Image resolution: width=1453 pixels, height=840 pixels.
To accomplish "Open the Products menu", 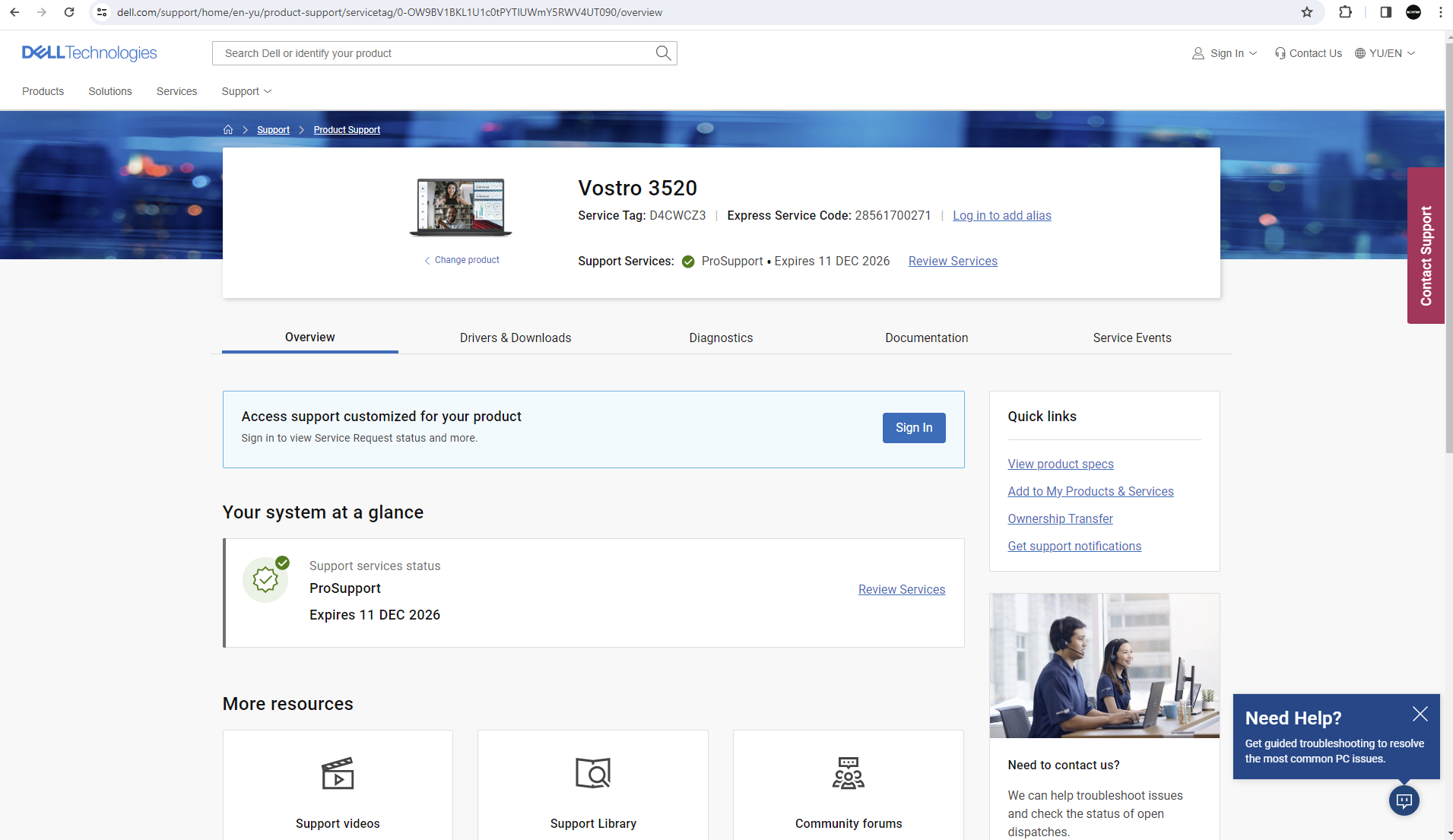I will click(43, 91).
